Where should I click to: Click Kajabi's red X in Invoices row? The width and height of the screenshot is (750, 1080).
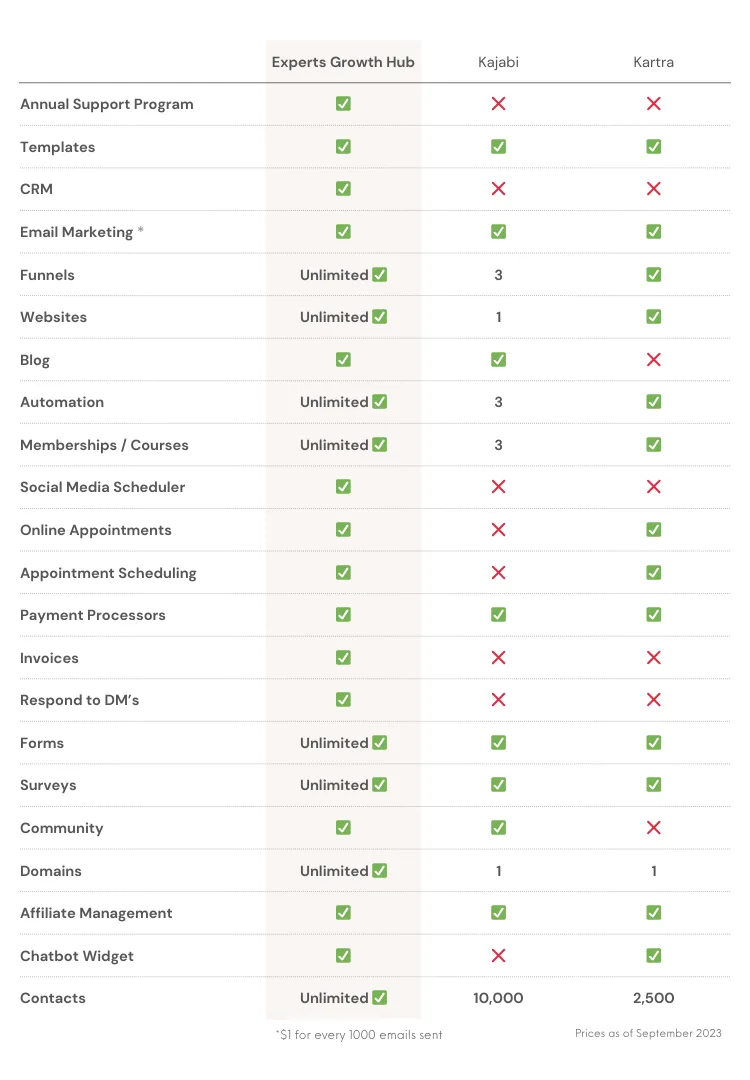[498, 658]
